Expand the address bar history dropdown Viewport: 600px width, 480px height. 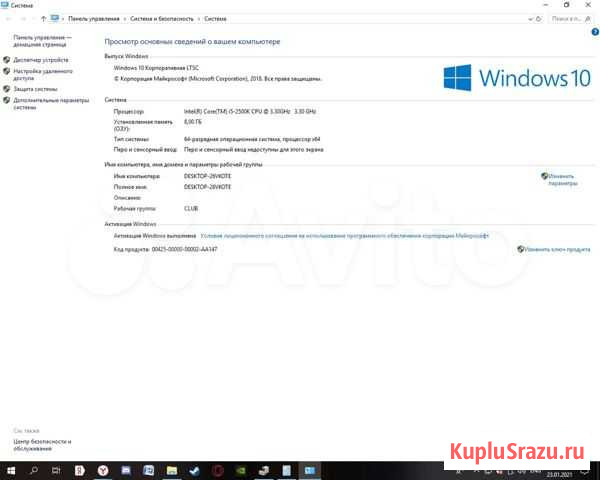pyautogui.click(x=530, y=19)
